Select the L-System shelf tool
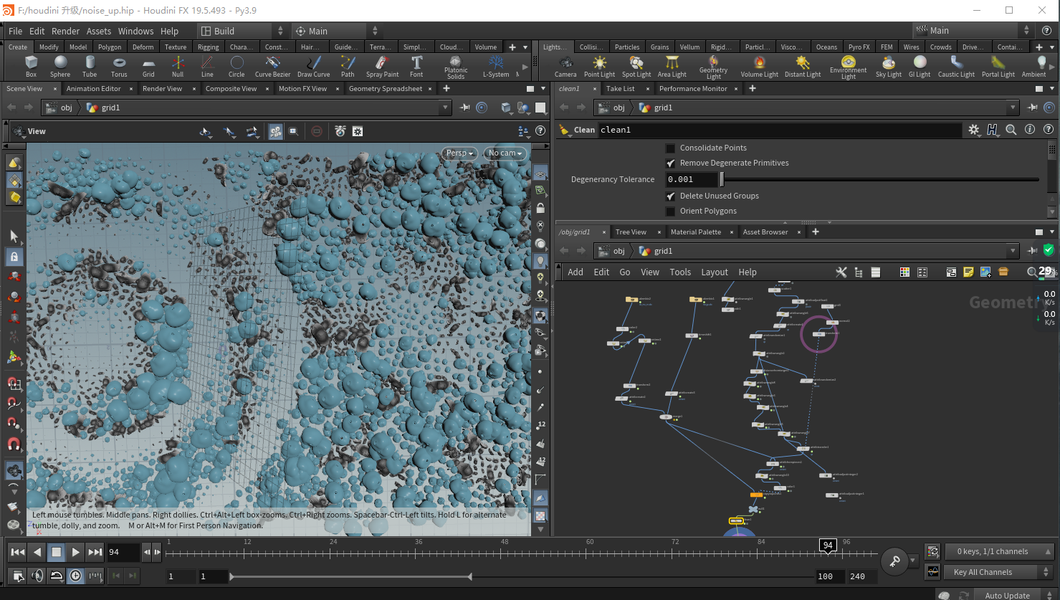 click(496, 66)
